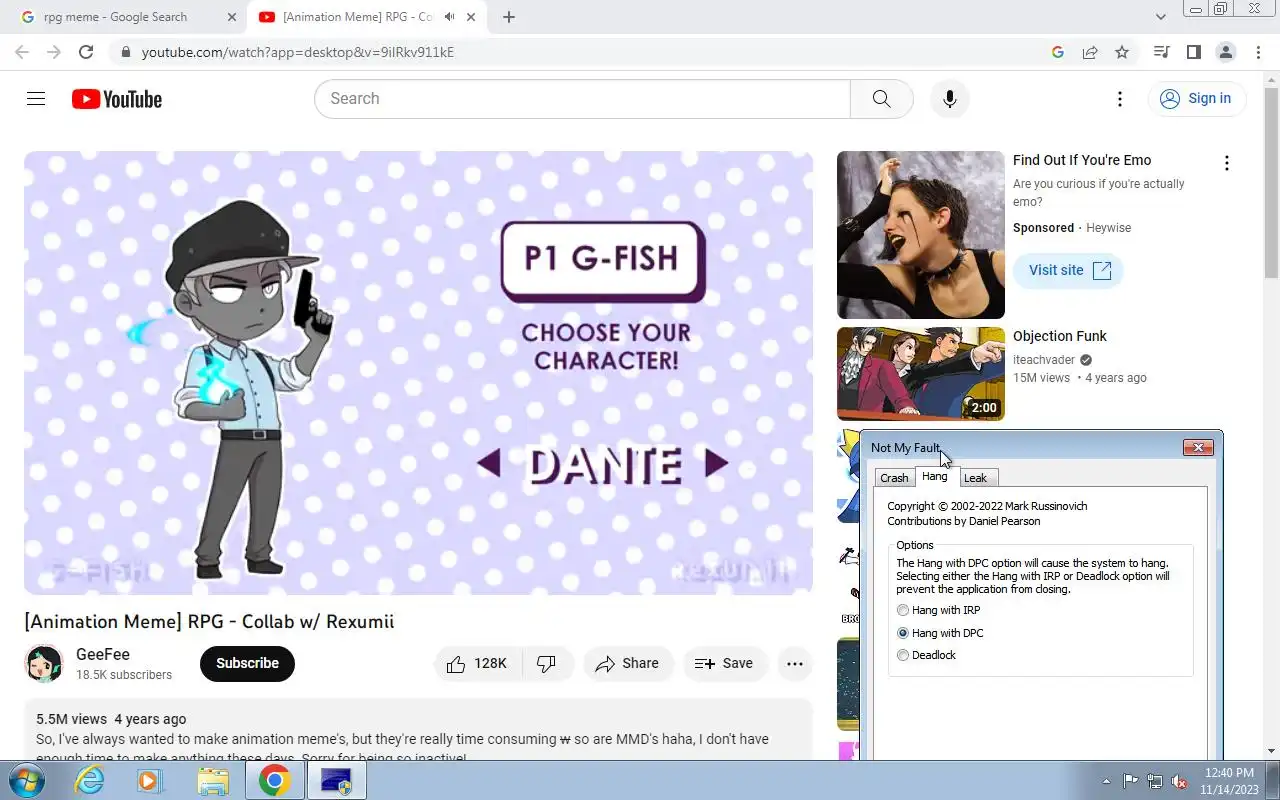The image size is (1280, 800).
Task: Click the Share button
Action: pyautogui.click(x=627, y=663)
